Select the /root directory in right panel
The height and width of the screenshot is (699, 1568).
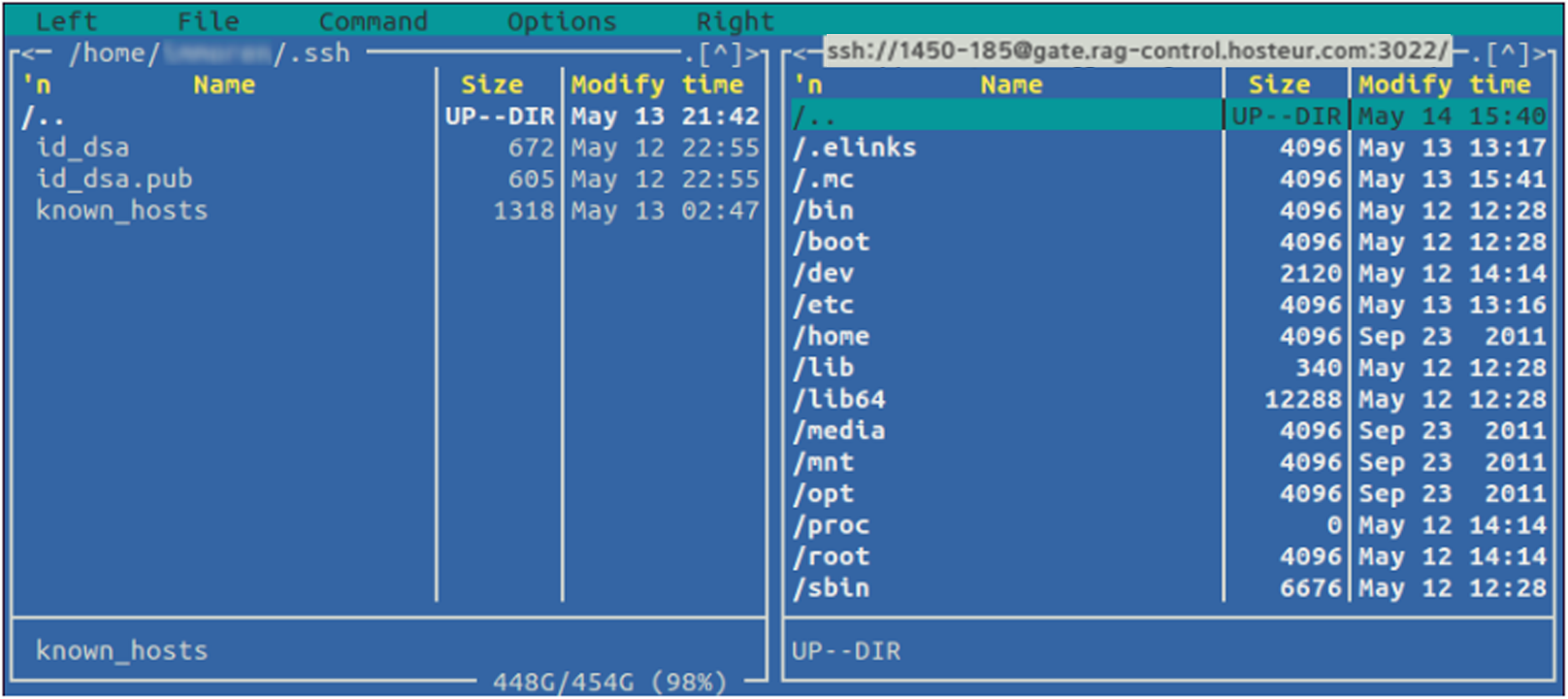pyautogui.click(x=832, y=557)
